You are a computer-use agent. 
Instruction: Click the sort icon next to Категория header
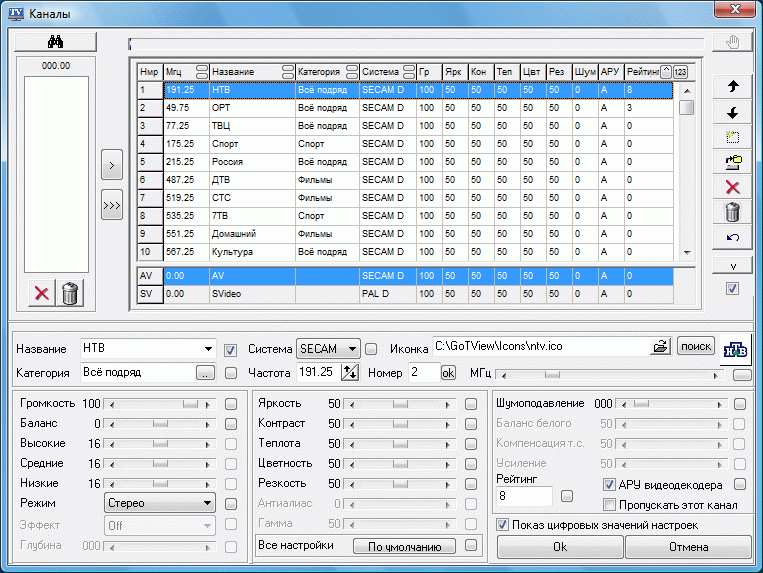(352, 72)
